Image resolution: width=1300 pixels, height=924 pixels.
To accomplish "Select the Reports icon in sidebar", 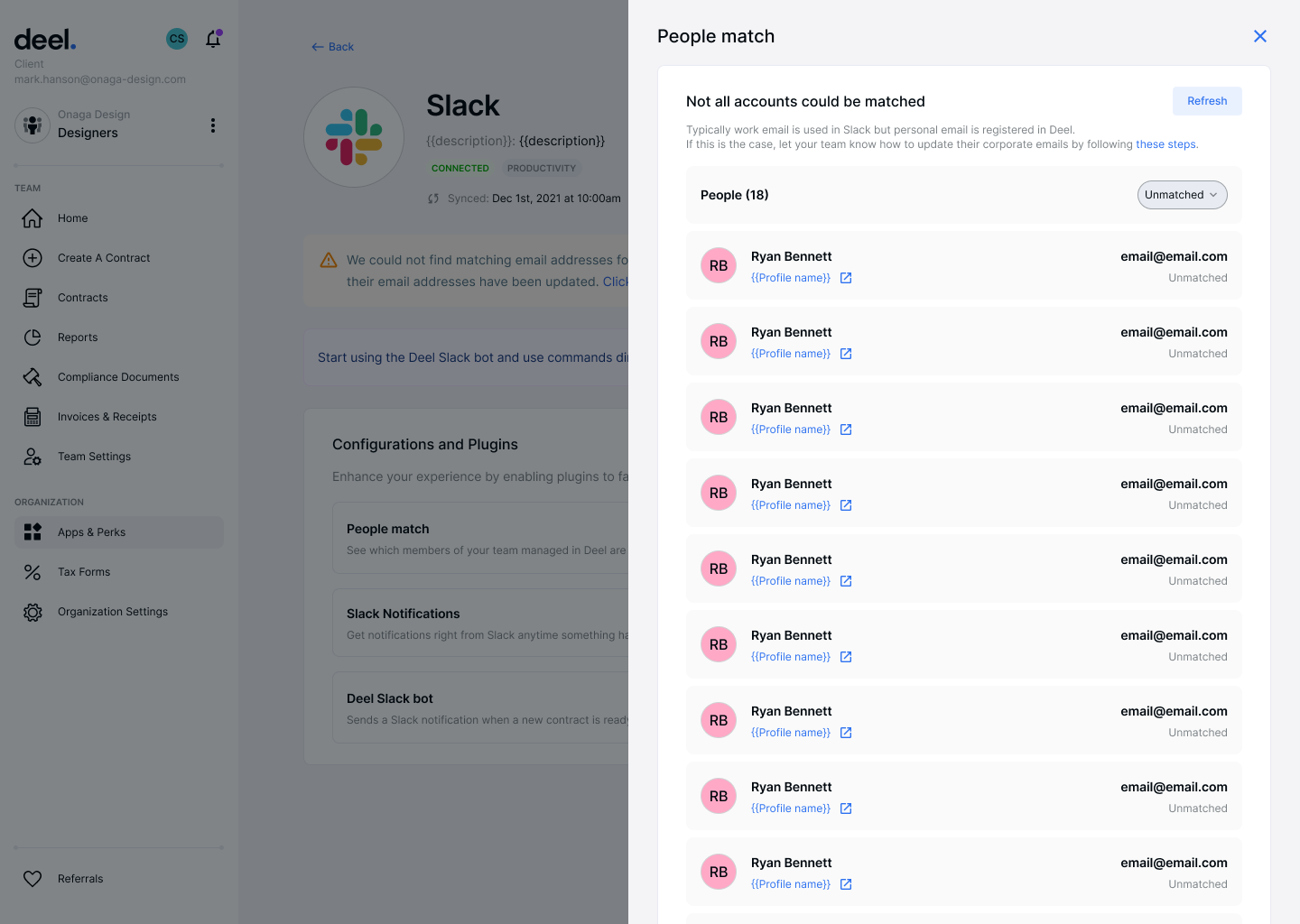I will point(32,337).
